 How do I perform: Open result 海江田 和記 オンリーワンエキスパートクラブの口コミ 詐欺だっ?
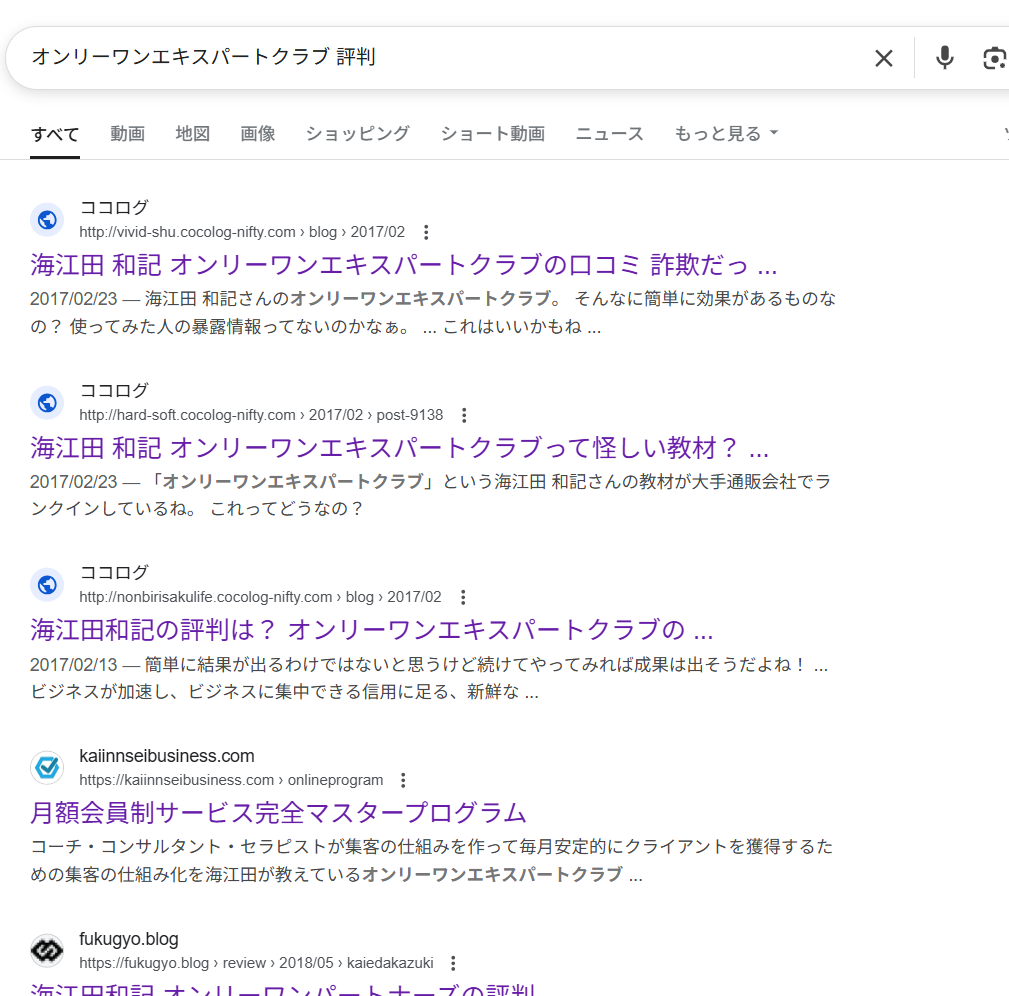[403, 265]
